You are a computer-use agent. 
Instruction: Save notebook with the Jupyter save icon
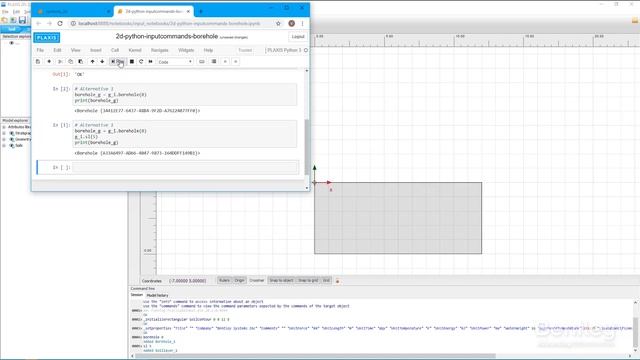[38, 62]
